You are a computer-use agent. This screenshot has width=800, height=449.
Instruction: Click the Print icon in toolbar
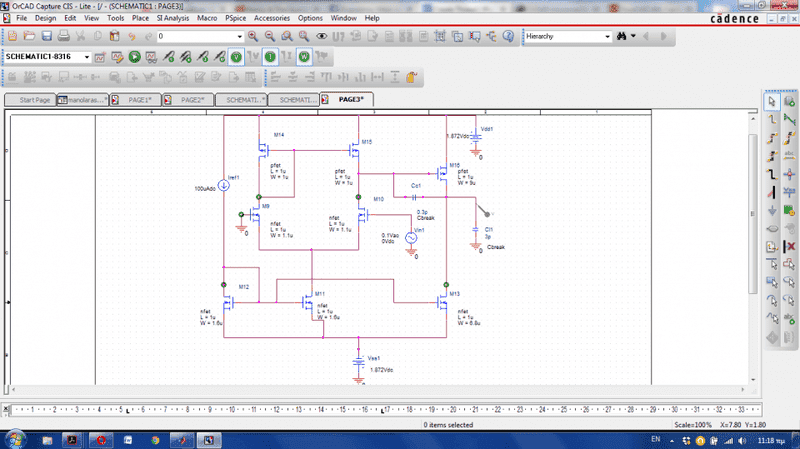tap(62, 37)
